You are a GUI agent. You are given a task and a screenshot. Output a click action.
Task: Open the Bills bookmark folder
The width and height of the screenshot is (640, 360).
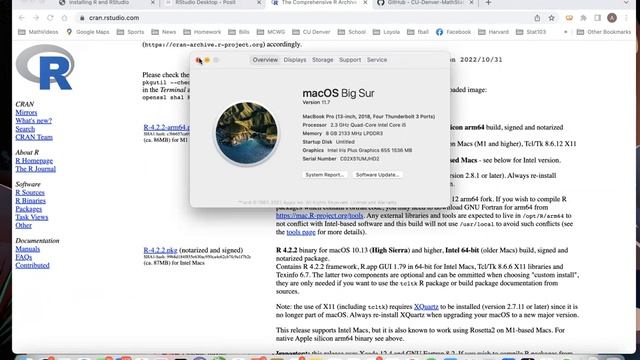click(239, 32)
